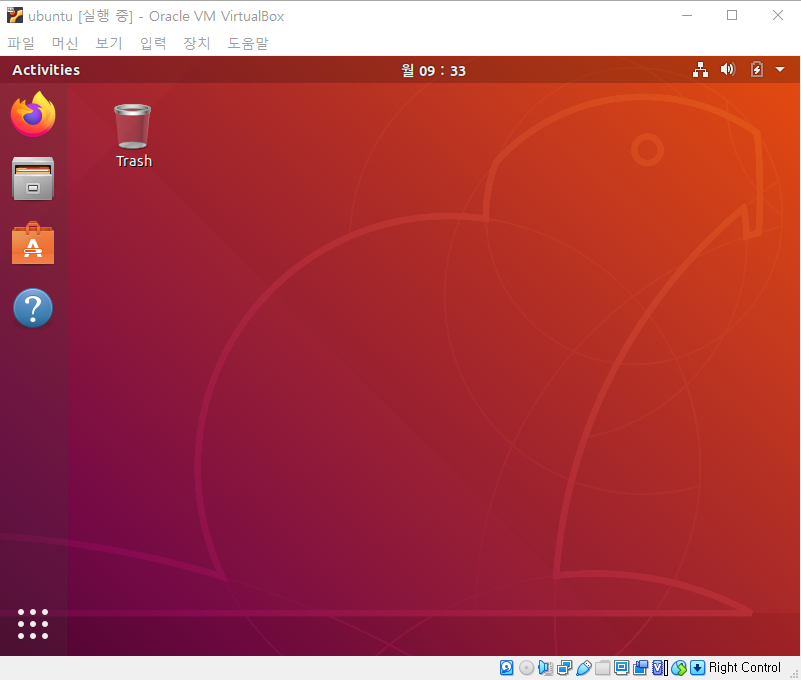Minimize the VirtualBox window
This screenshot has width=801, height=680.
coord(687,15)
